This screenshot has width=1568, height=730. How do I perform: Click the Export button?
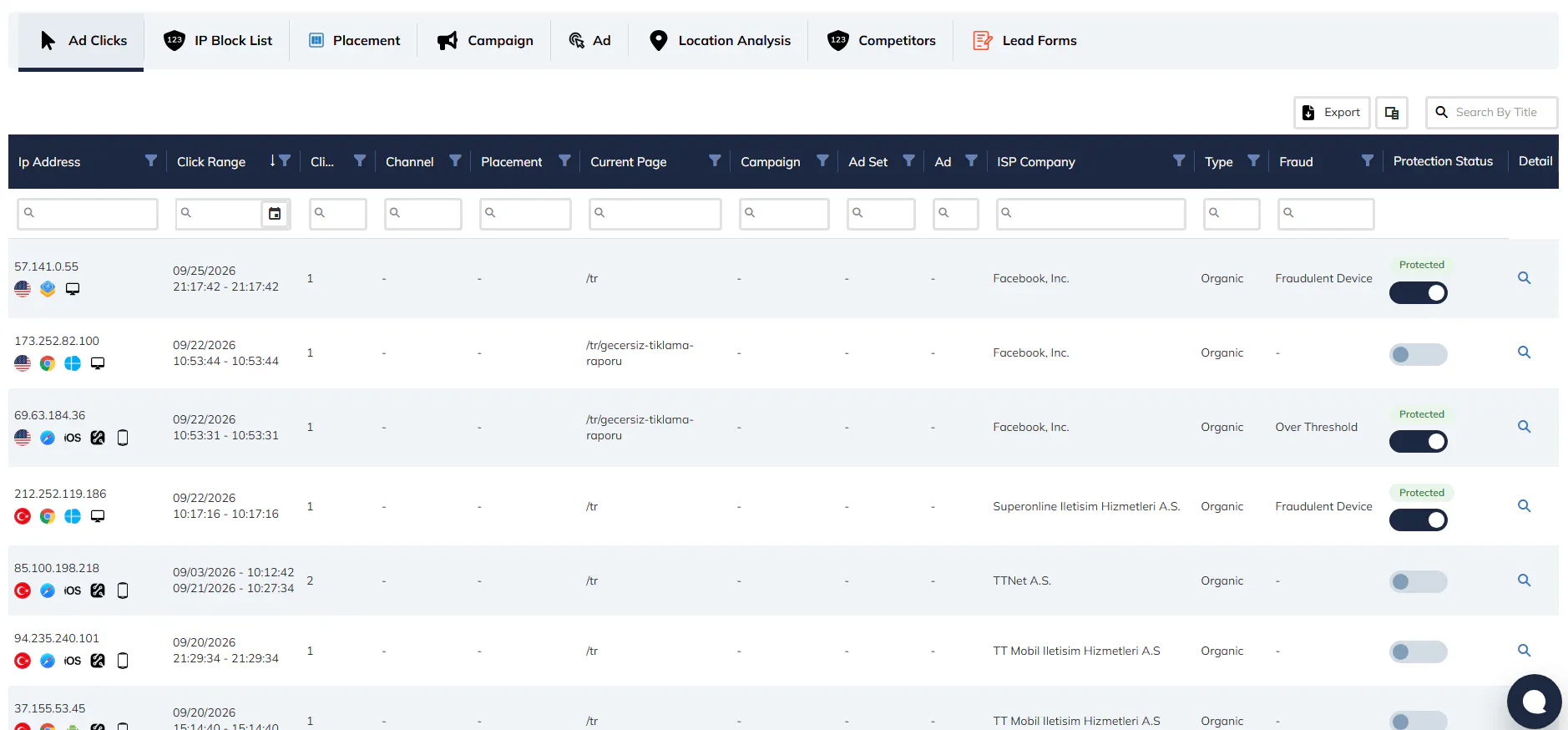point(1332,113)
